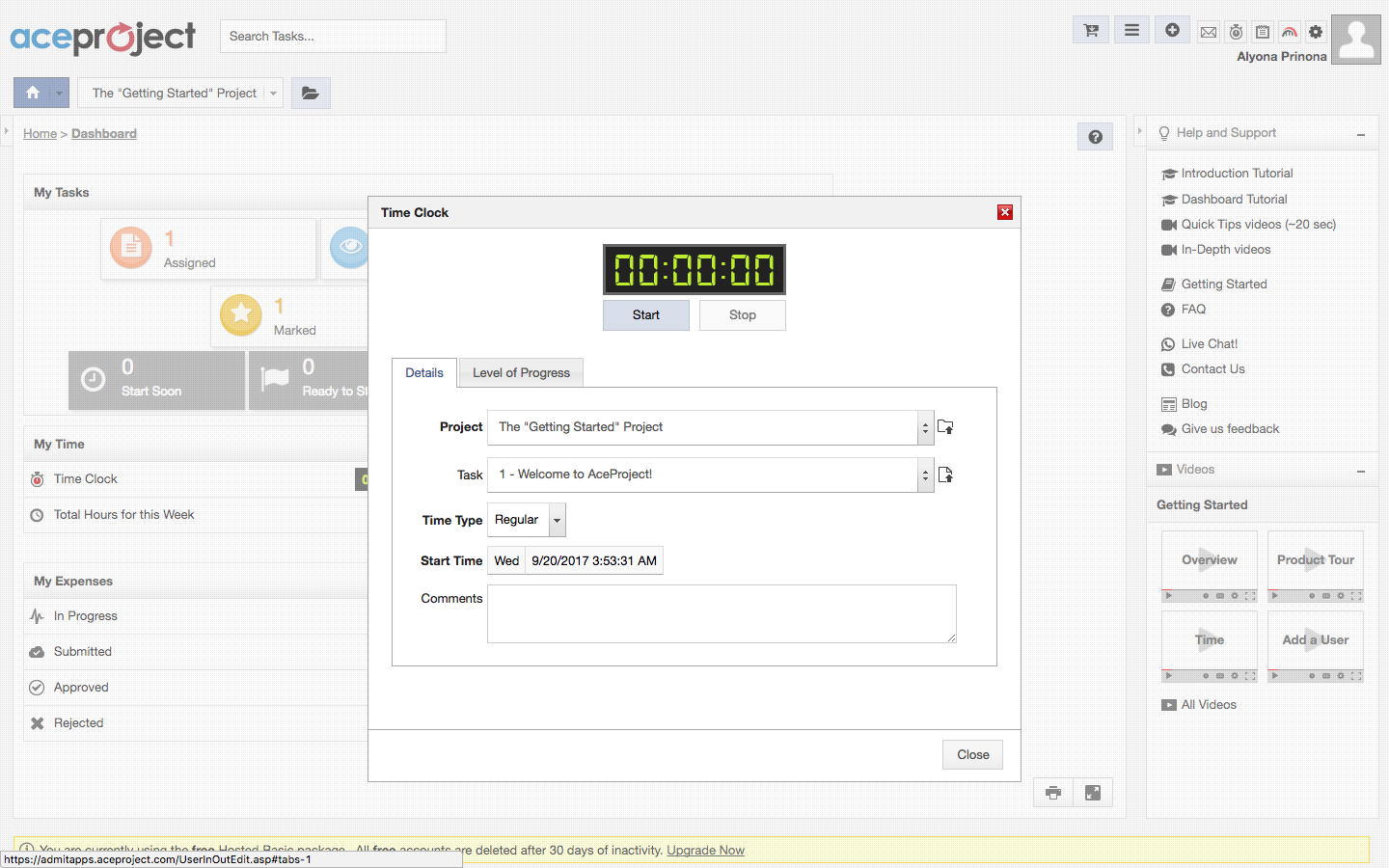This screenshot has height=868, width=1389.
Task: Click the open-project icon beside Project field
Action: click(945, 427)
